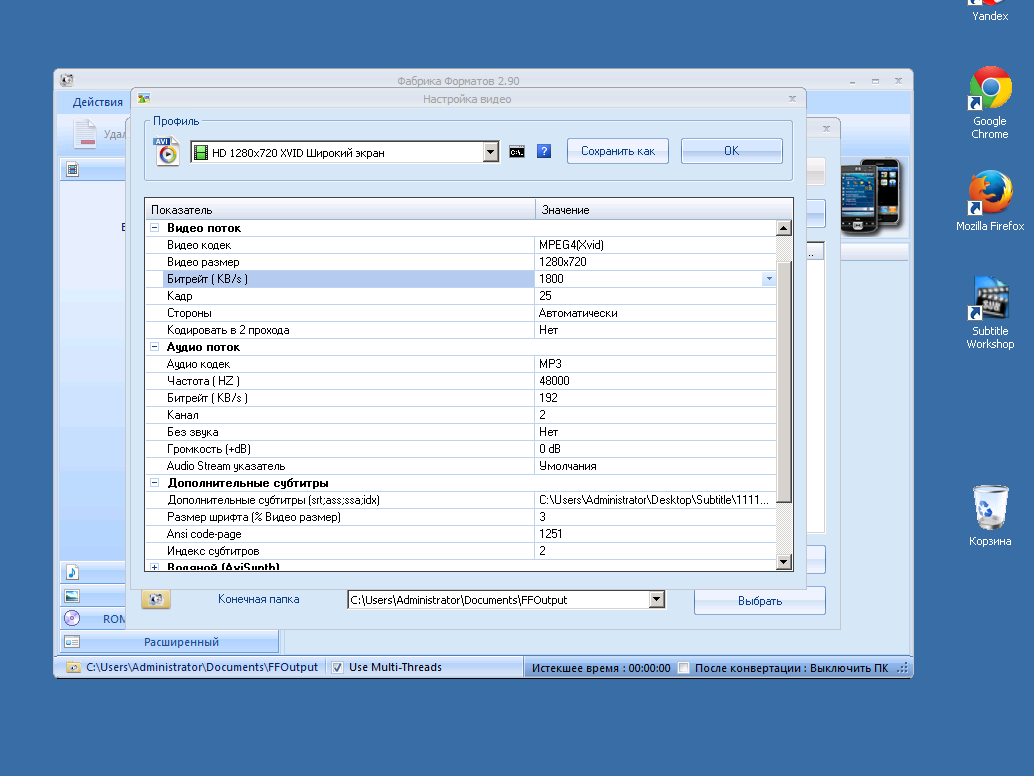Enable shutdown PC after conversion checkbox
This screenshot has height=776, width=1034.
point(684,667)
